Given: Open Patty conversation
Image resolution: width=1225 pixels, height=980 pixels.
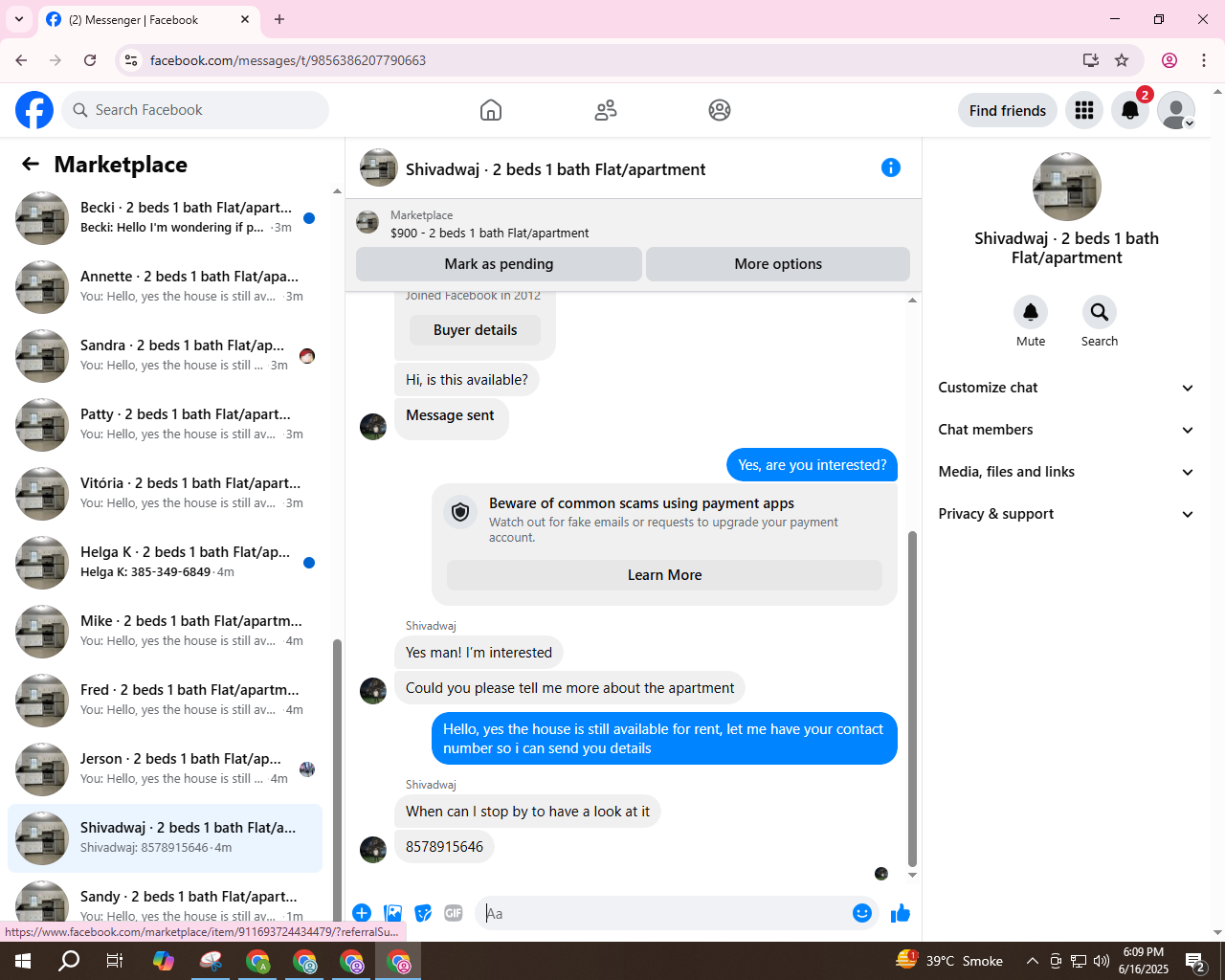Looking at the screenshot, I should click(165, 425).
